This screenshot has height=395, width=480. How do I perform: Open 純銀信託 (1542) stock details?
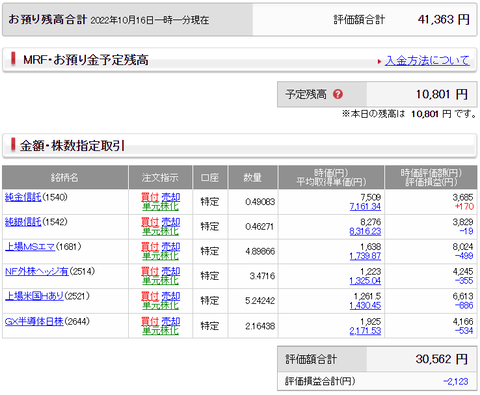pos(23,222)
